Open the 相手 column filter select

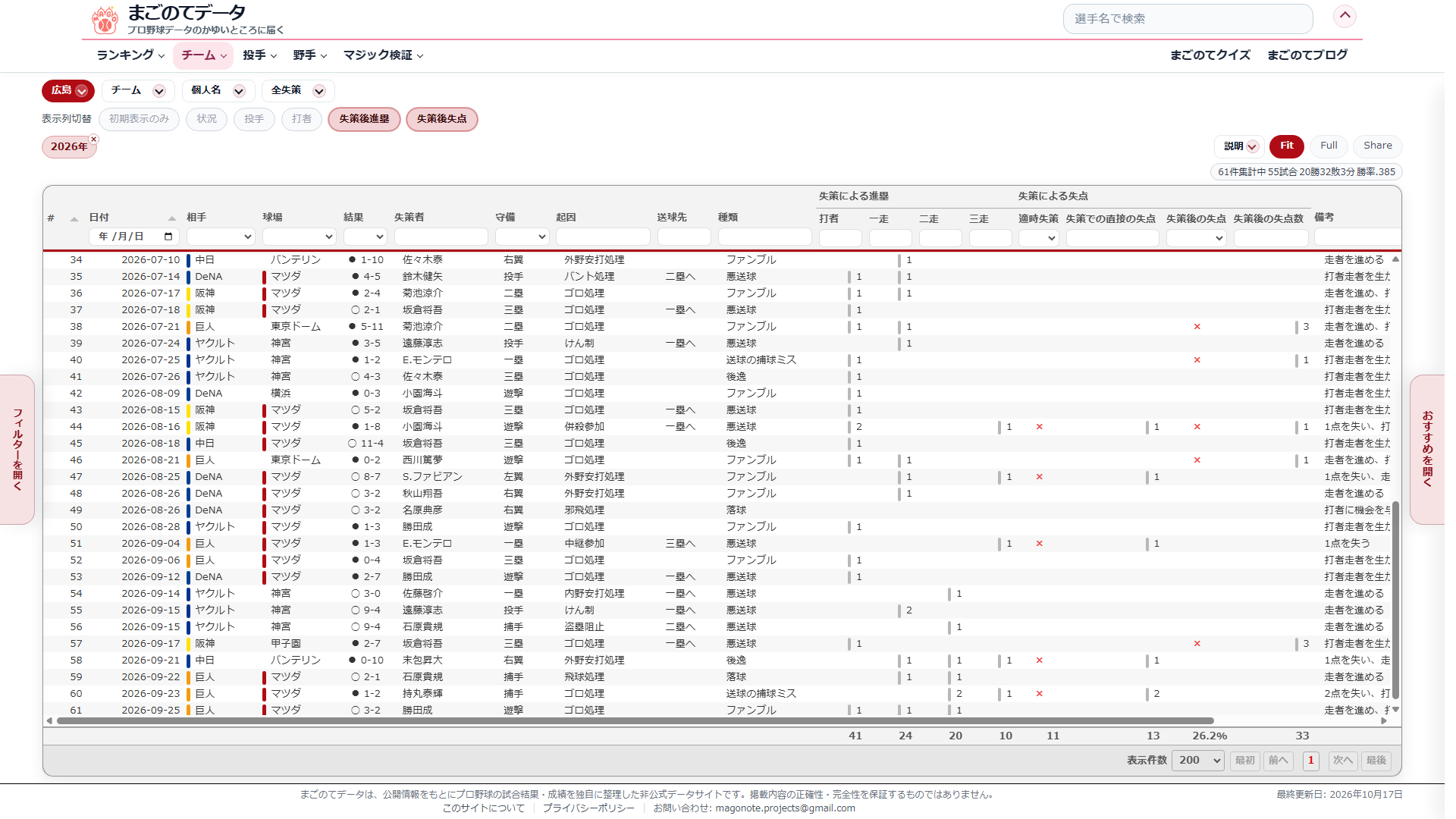pos(220,237)
